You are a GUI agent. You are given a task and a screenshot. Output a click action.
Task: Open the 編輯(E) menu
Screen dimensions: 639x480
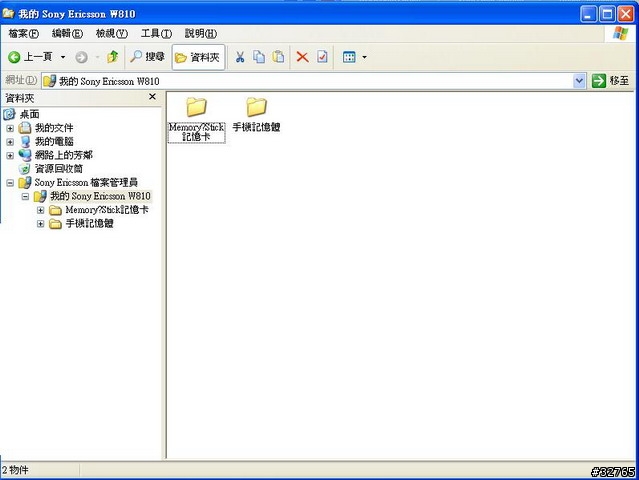68,33
